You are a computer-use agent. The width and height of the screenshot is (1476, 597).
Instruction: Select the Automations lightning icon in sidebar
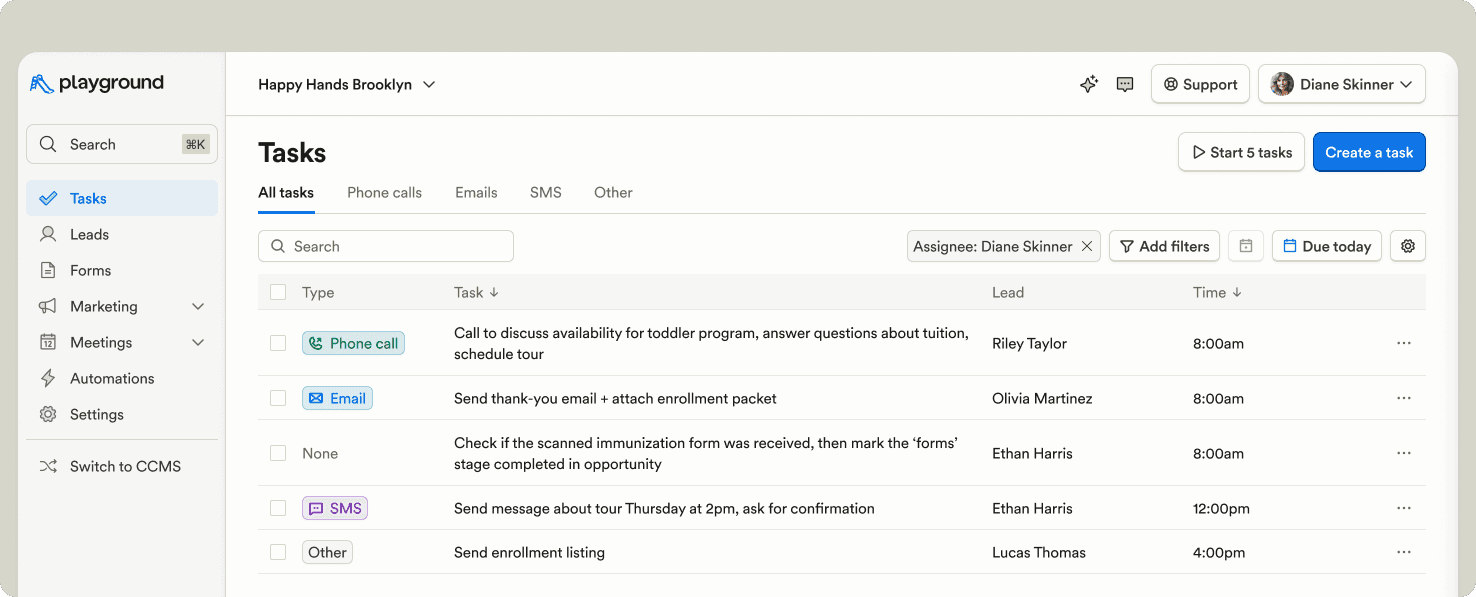[x=47, y=378]
